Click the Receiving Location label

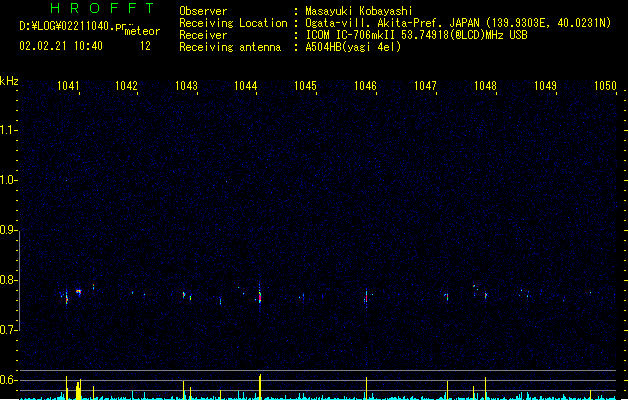[x=233, y=23]
